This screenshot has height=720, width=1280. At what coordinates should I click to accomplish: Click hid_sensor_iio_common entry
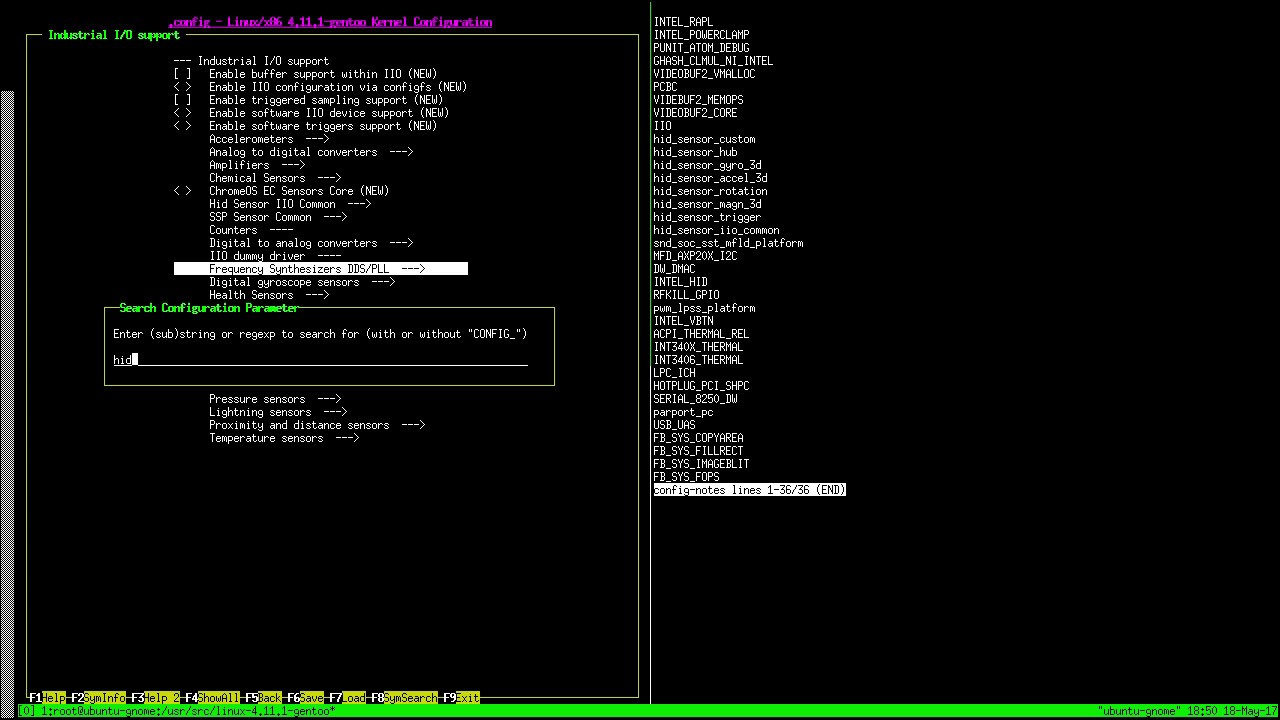[x=716, y=230]
